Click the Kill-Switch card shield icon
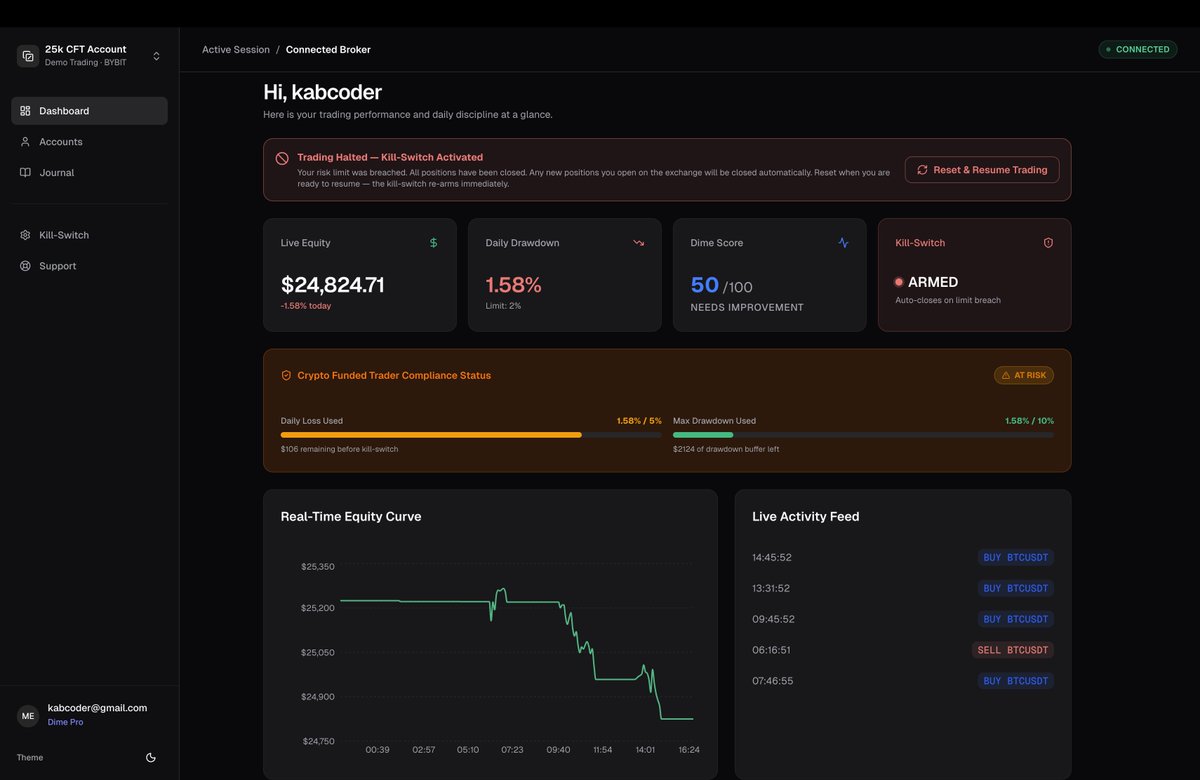Screen dimensions: 1200x780 click(x=1048, y=243)
